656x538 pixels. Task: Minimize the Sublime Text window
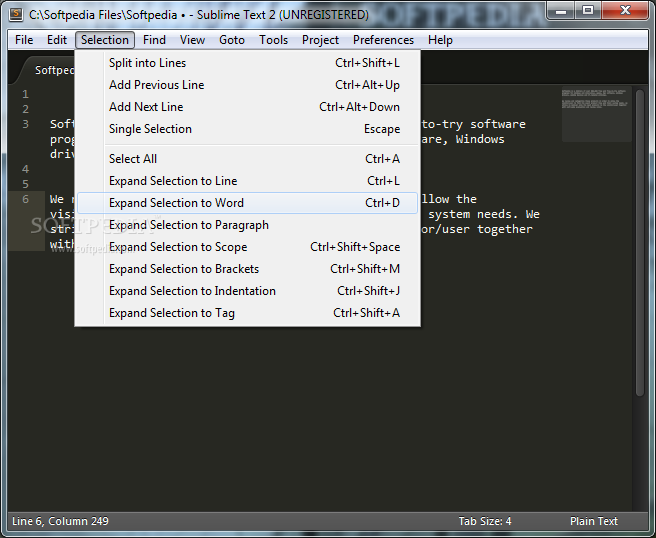click(561, 11)
